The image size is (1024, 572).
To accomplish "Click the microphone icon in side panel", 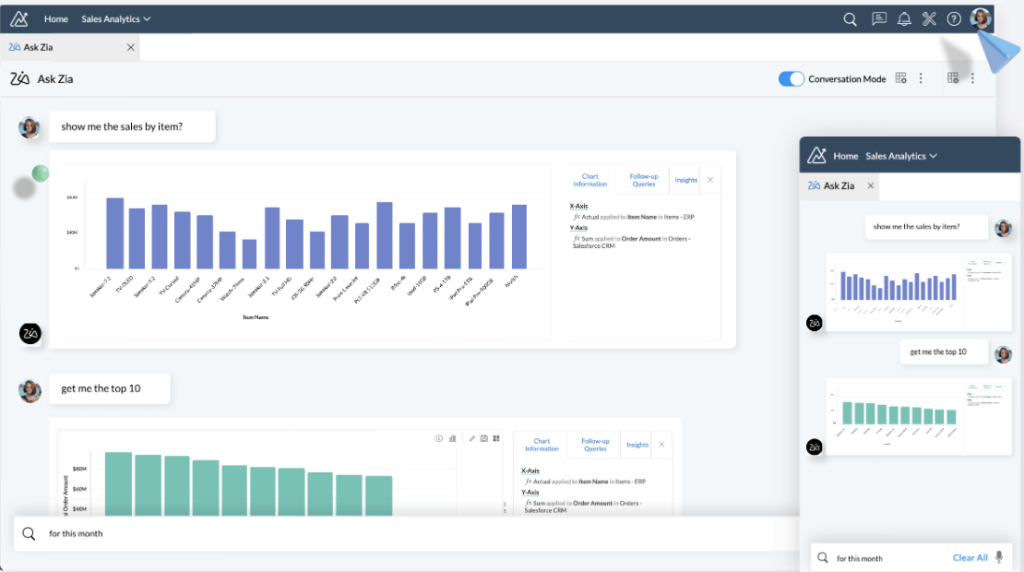I will tap(999, 557).
